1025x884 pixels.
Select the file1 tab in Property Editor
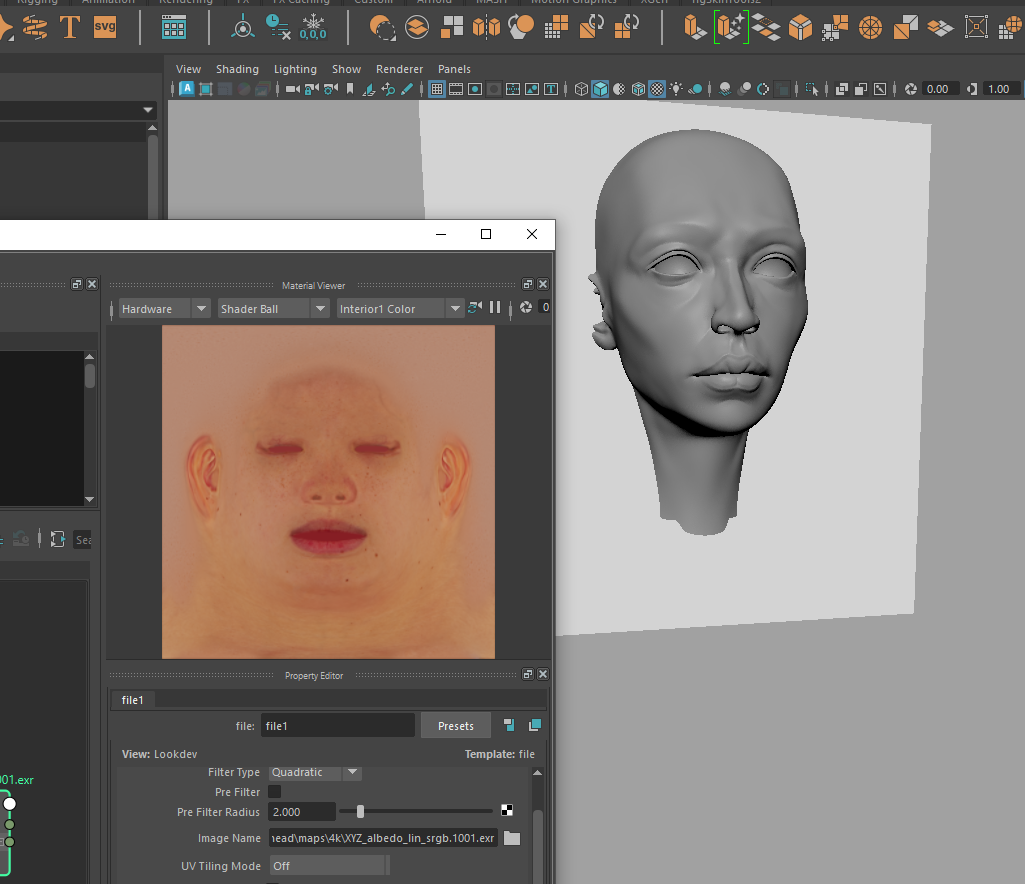132,700
